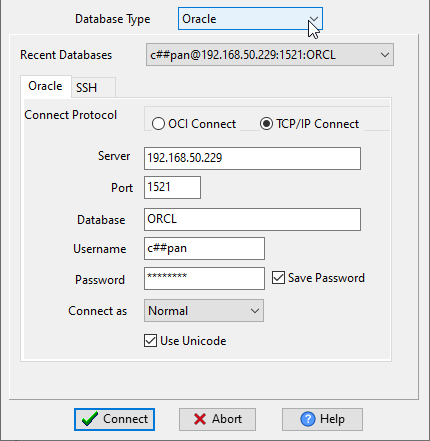
Task: Click the Database name field with ORCL
Action: coord(252,219)
